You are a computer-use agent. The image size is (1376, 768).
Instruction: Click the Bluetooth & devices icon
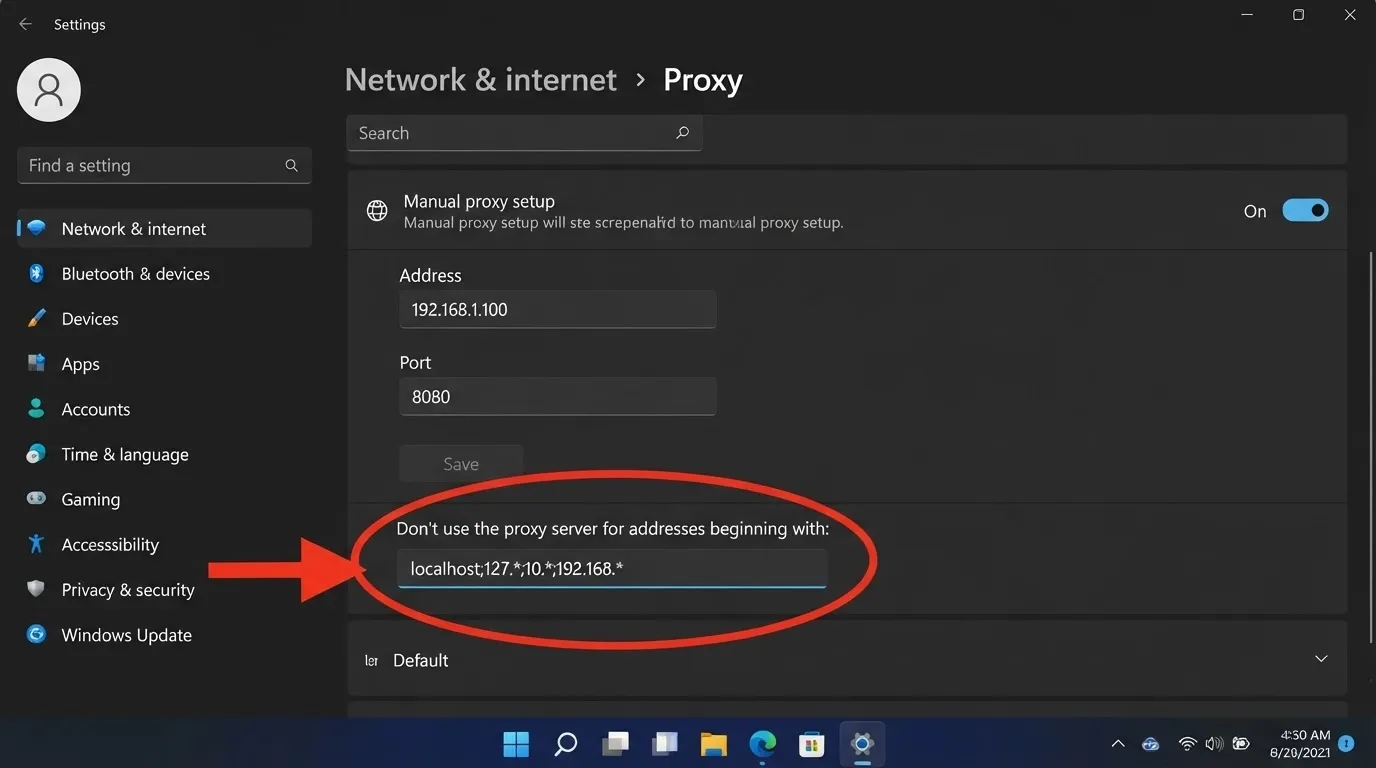(x=37, y=274)
